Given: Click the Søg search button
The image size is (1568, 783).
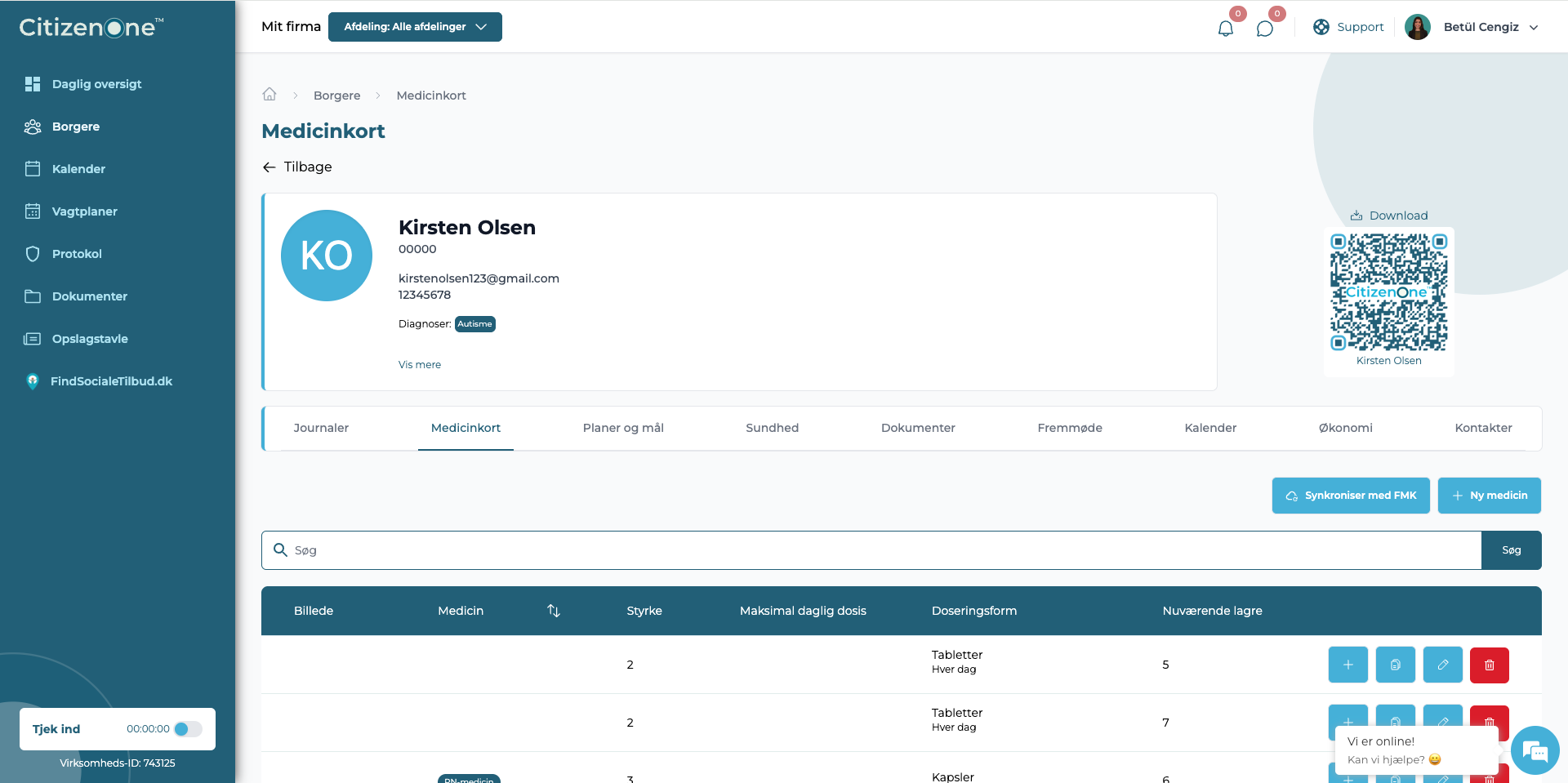Looking at the screenshot, I should click(x=1512, y=550).
